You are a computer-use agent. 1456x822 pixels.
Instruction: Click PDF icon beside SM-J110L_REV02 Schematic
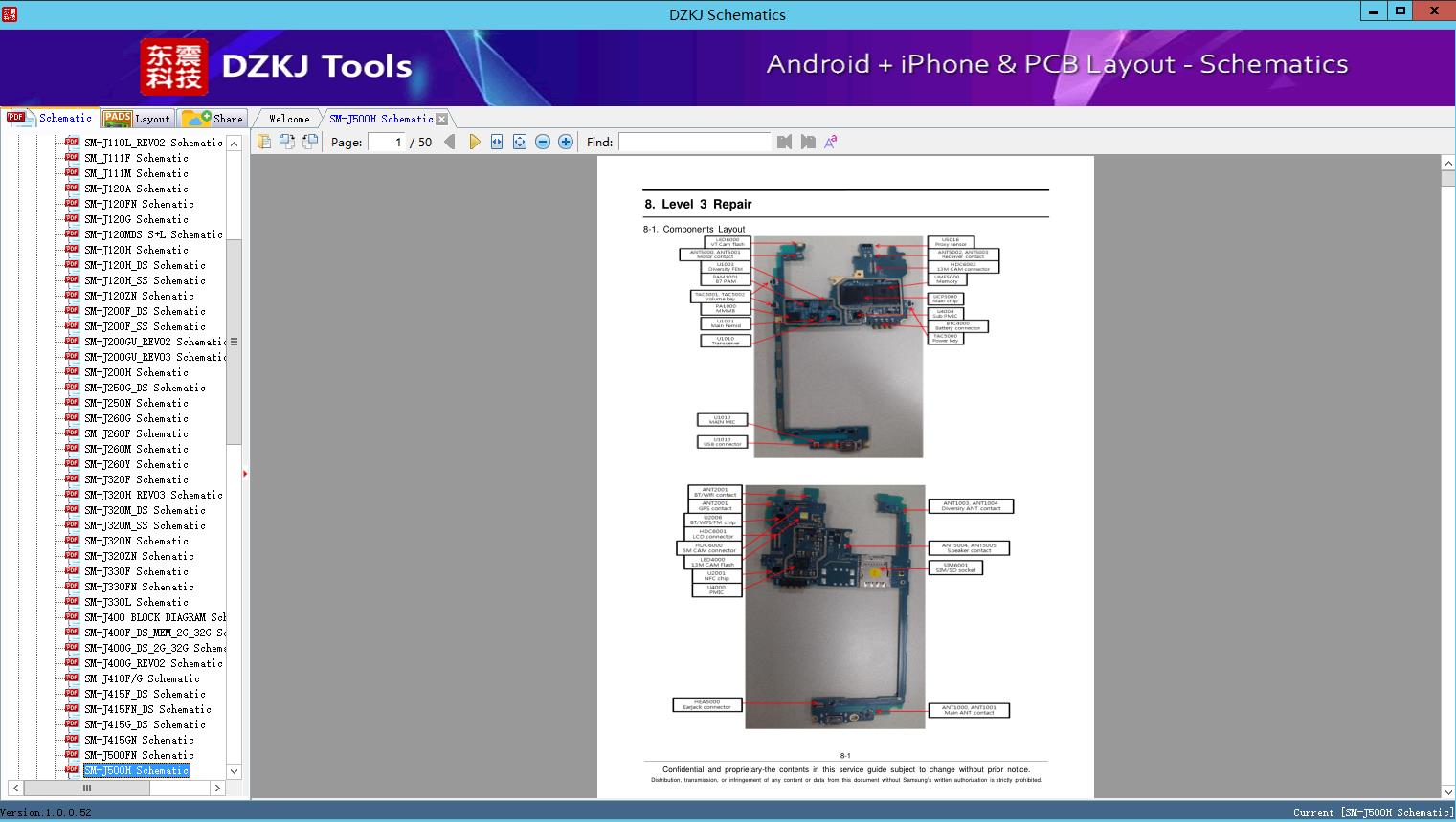(x=72, y=143)
